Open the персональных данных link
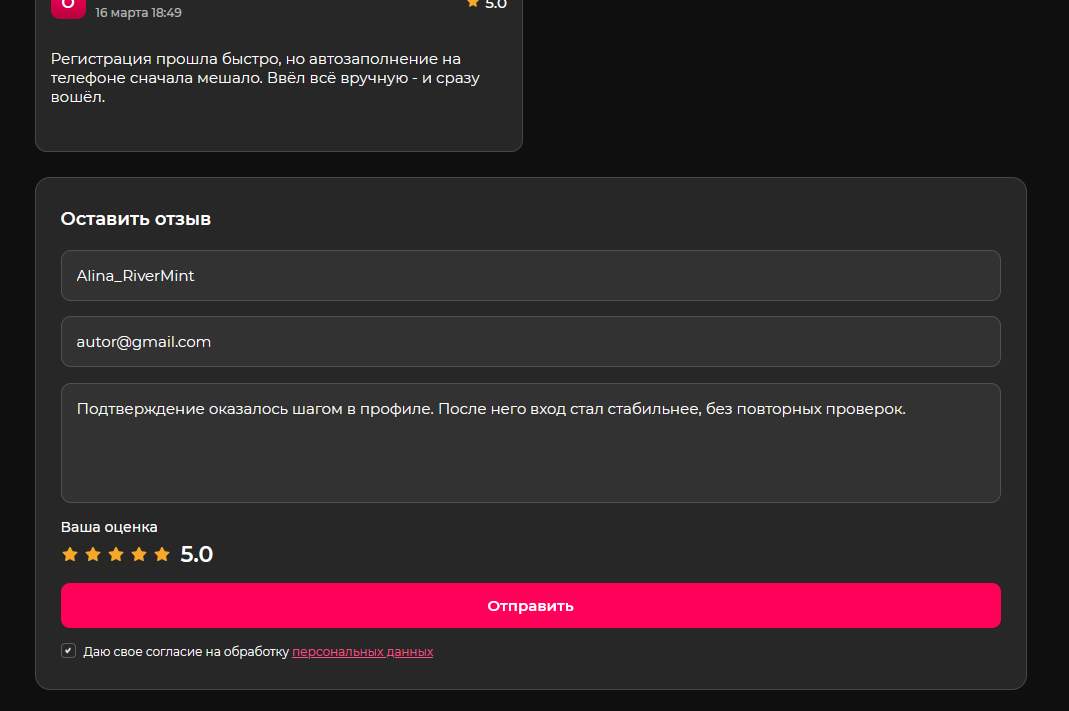 click(x=362, y=652)
